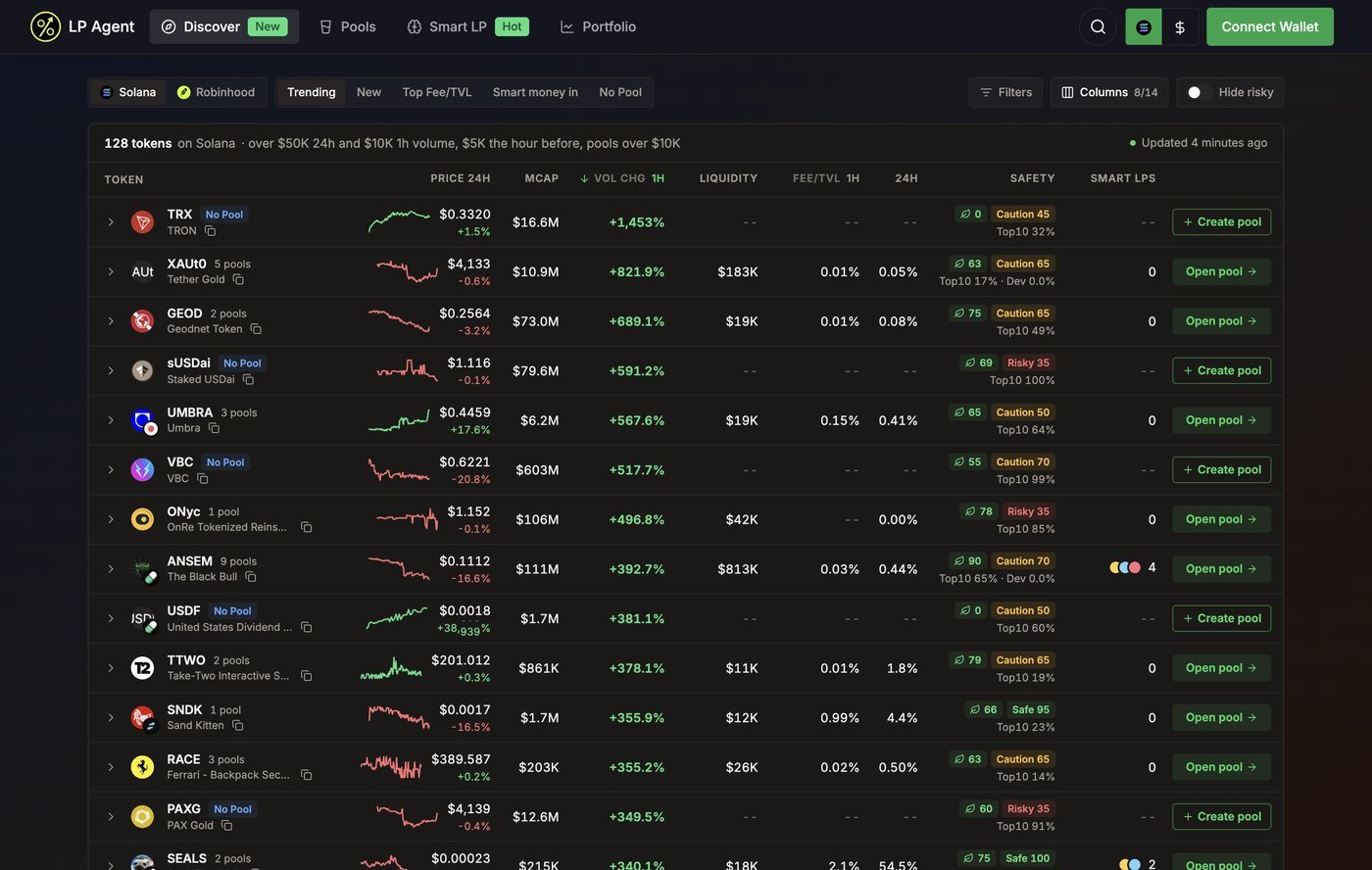Switch to the Pools nav tab
Image resolution: width=1372 pixels, height=870 pixels.
pos(348,26)
